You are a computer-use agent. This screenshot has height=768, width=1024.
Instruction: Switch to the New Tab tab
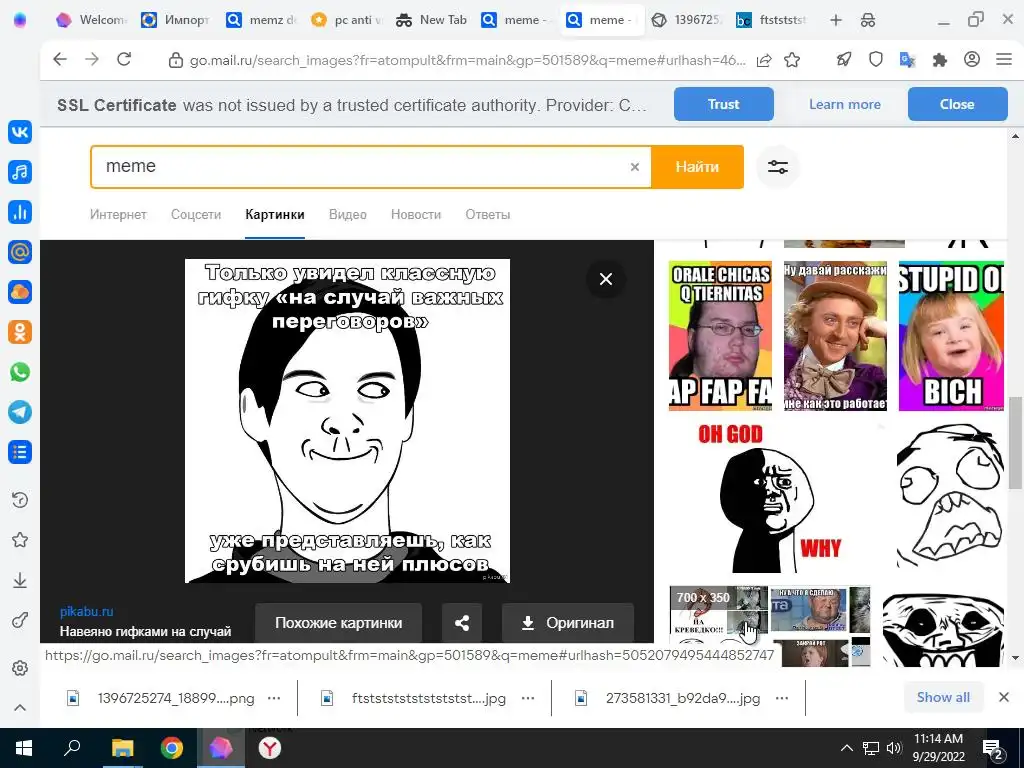pos(432,20)
